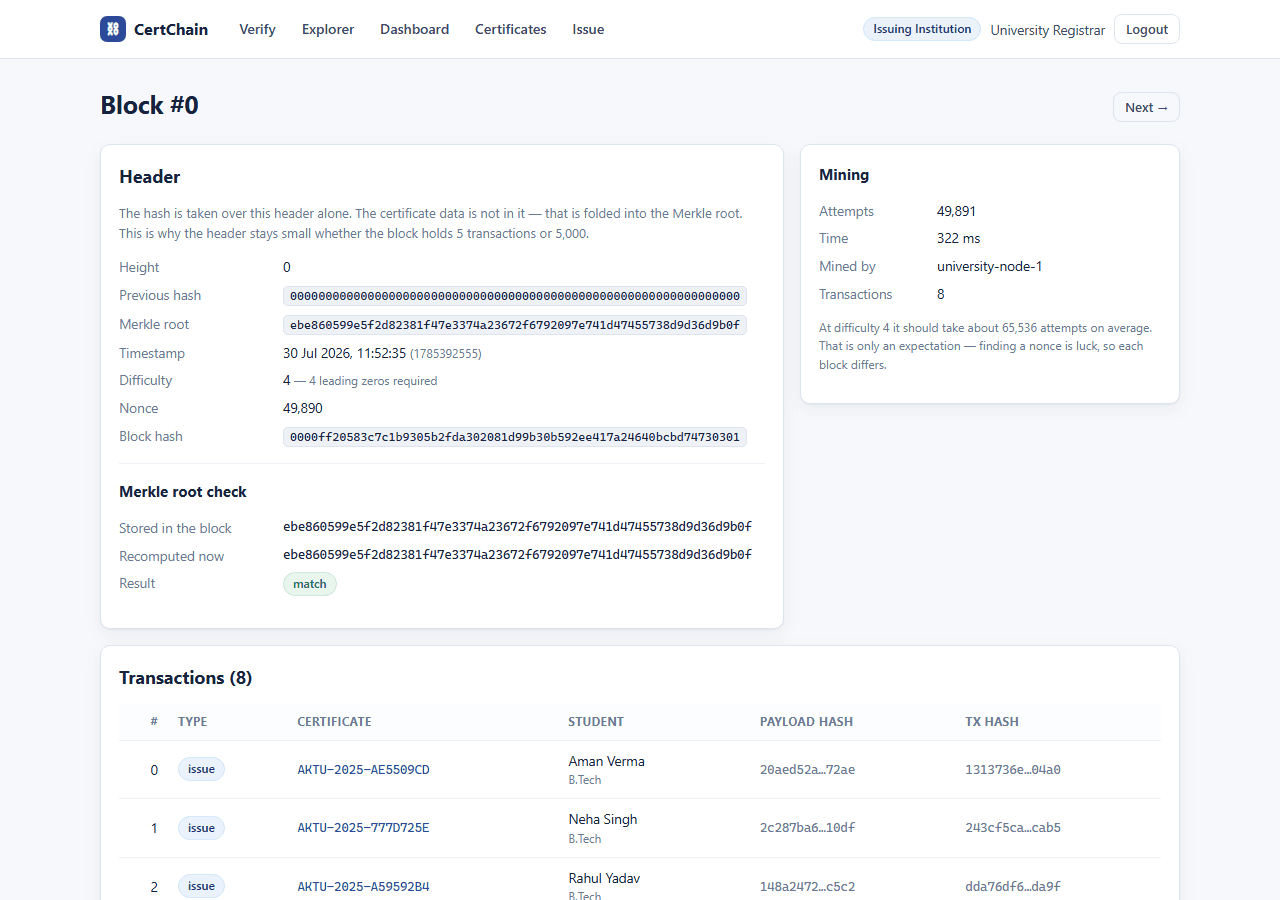The image size is (1280, 900).
Task: Select the Previous hash value of zeros
Action: coord(515,296)
